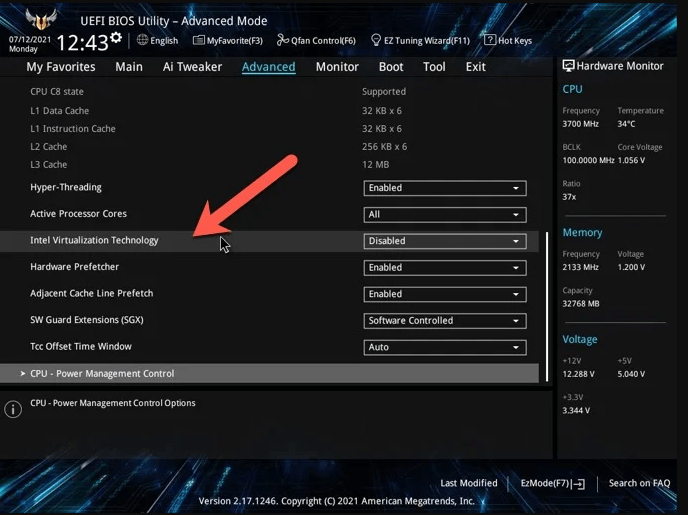Go to the Exit tab
The width and height of the screenshot is (688, 515).
[476, 67]
